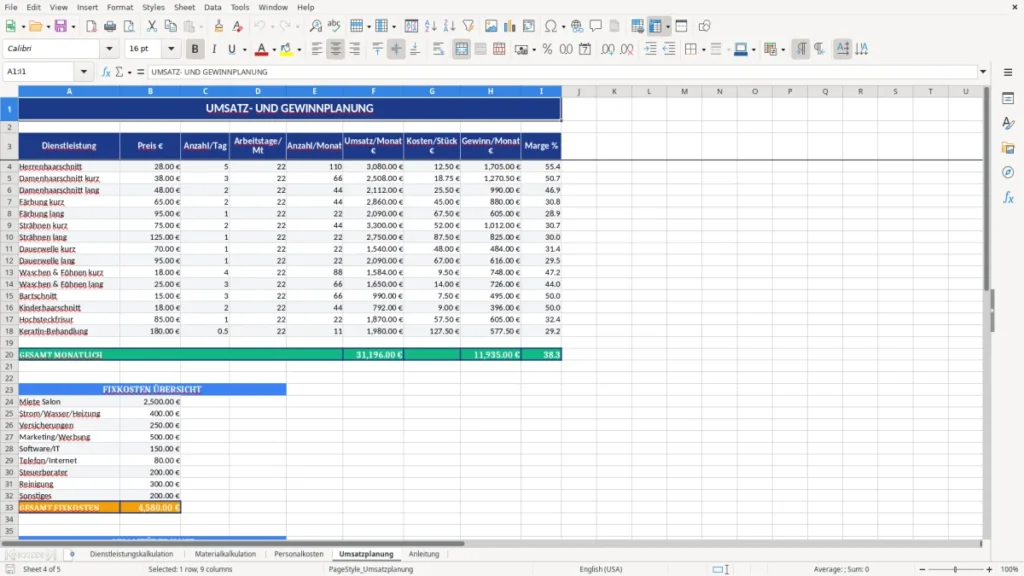
Task: Click the zoom slider handle
Action: tap(955, 569)
